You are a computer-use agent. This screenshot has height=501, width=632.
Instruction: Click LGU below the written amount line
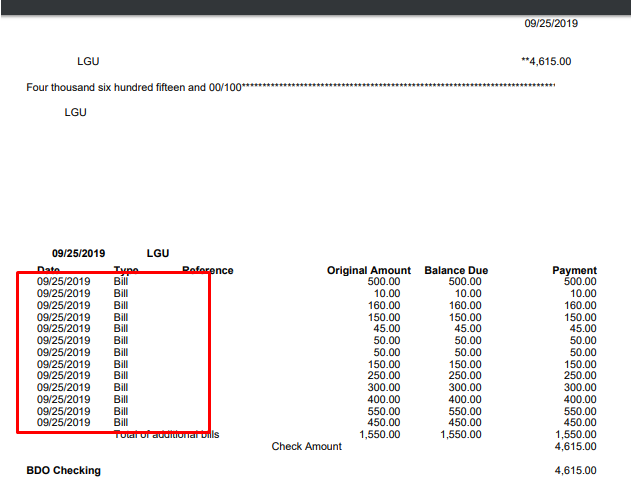coord(75,112)
